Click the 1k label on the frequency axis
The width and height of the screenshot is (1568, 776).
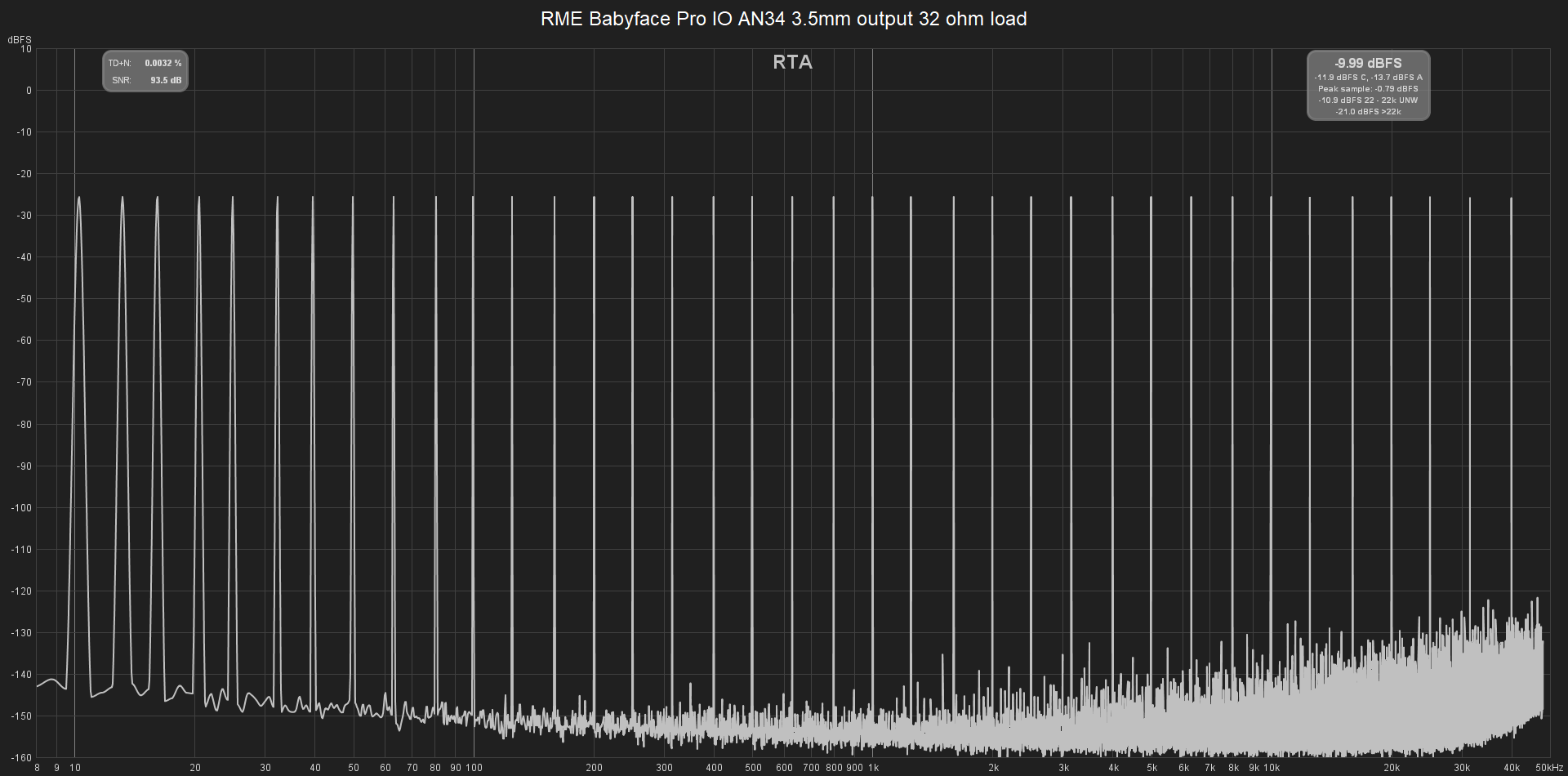pos(873,768)
